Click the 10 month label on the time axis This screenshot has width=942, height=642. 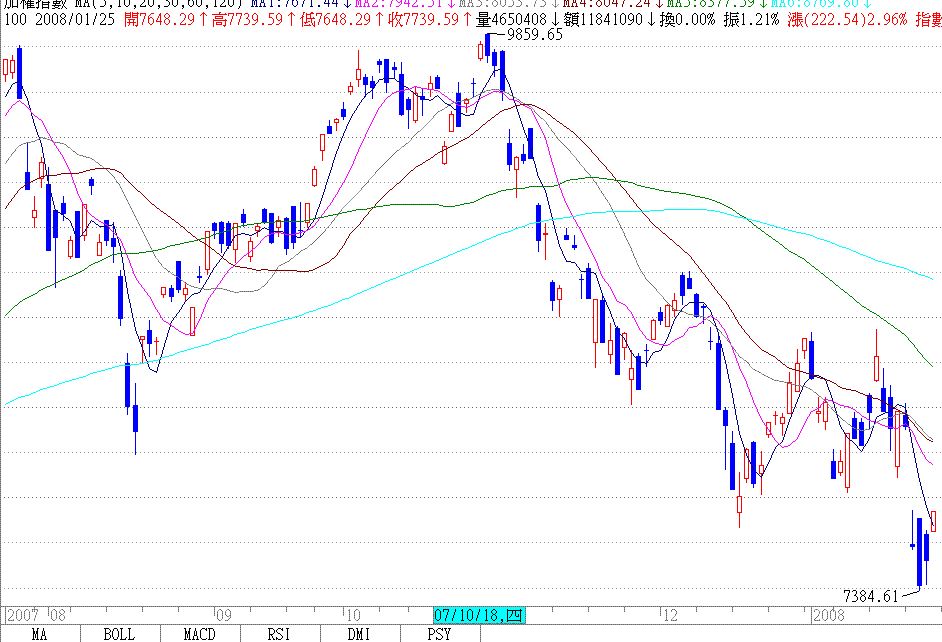point(352,615)
